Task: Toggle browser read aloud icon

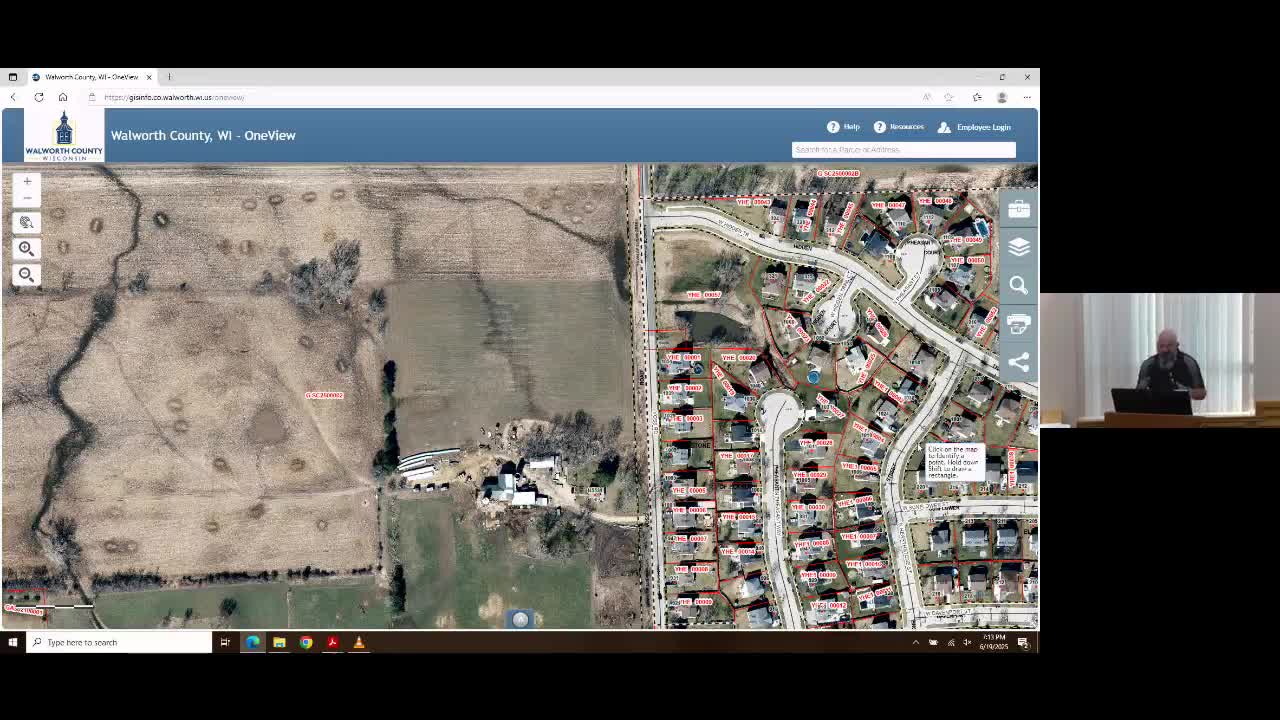Action: point(926,97)
